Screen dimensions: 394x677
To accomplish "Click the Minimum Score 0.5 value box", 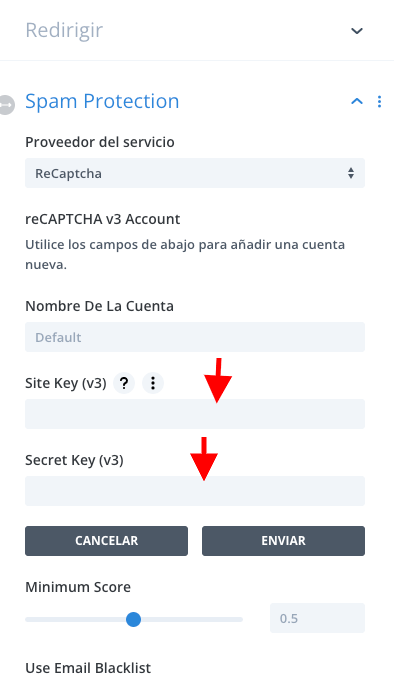I will (x=318, y=618).
